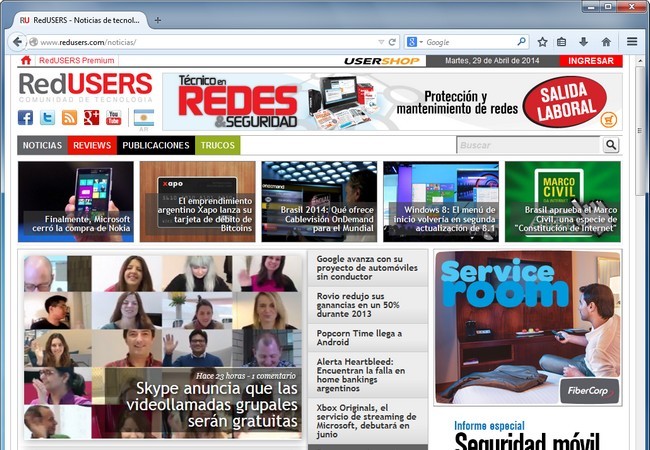
Task: Click the INGRESAR login button
Action: [591, 61]
